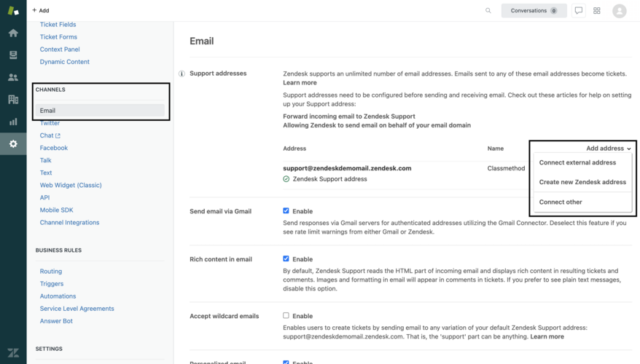Screen dimensions: 640x364
Task: Toggle the Add address dropdown
Action: pyautogui.click(x=608, y=149)
